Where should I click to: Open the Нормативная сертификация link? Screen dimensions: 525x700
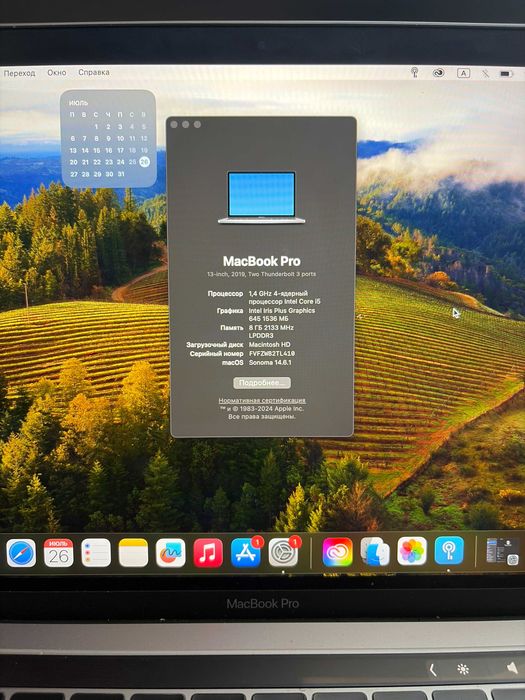[262, 400]
